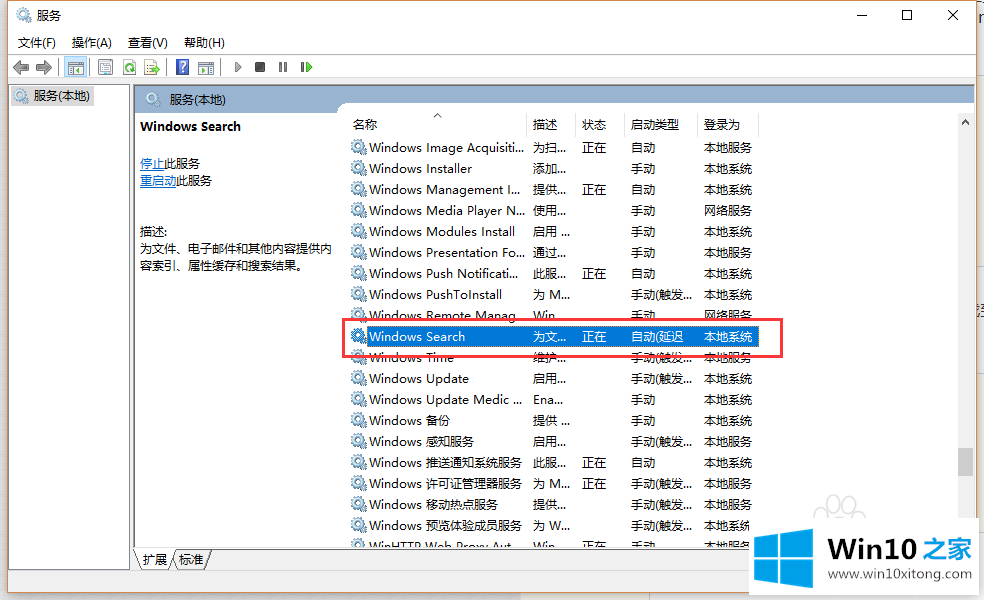
Task: Select the Windows Update service row
Action: point(418,379)
